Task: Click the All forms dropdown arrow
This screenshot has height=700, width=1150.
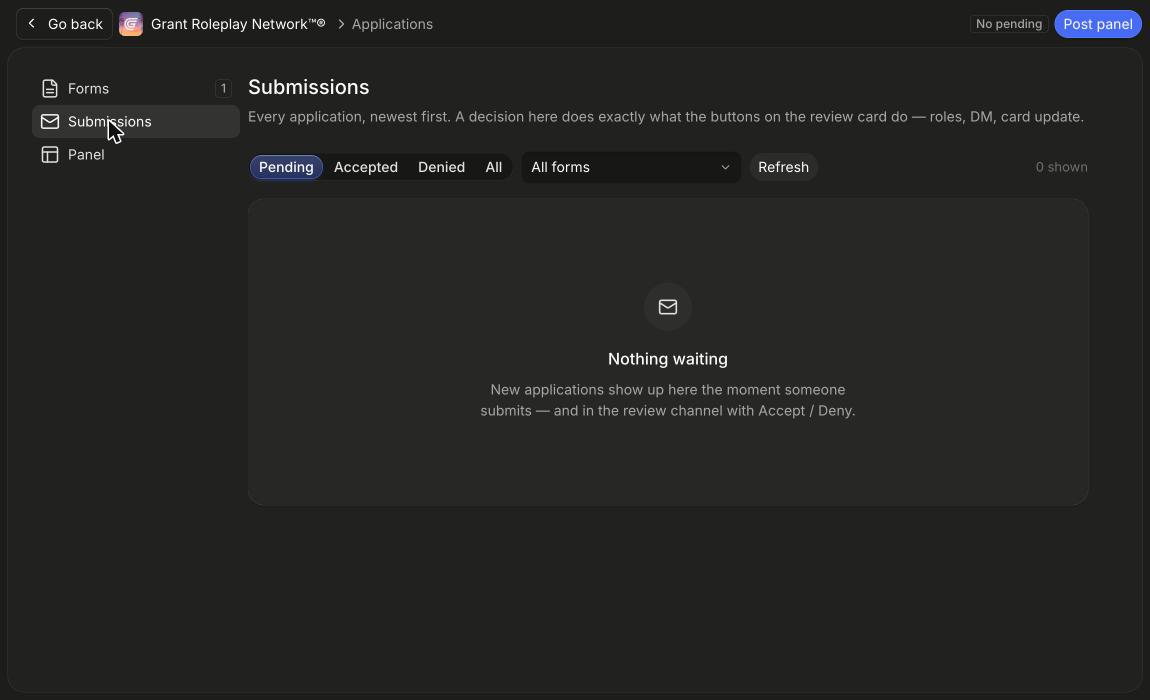Action: pyautogui.click(x=725, y=167)
